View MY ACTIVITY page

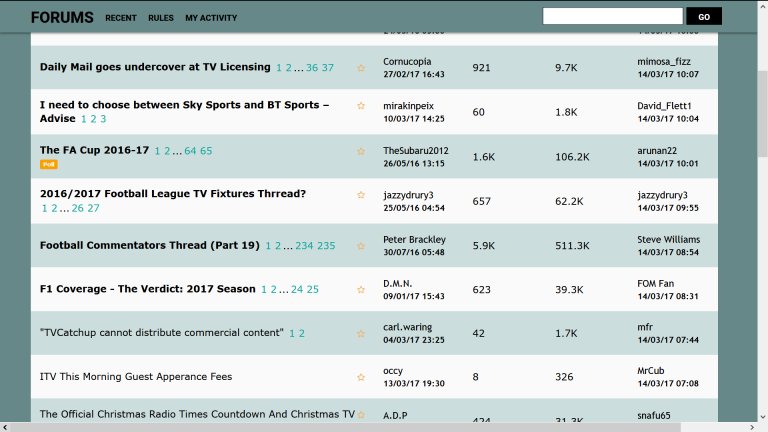pyautogui.click(x=211, y=18)
